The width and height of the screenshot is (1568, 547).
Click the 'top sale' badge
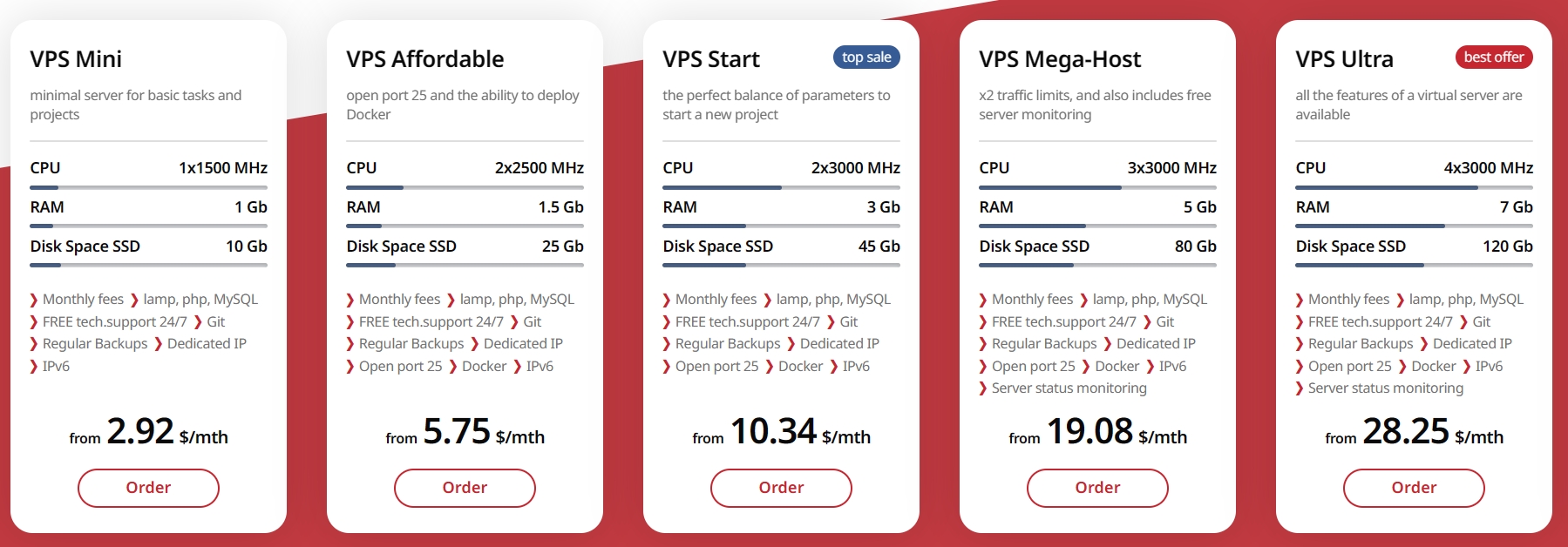point(866,57)
